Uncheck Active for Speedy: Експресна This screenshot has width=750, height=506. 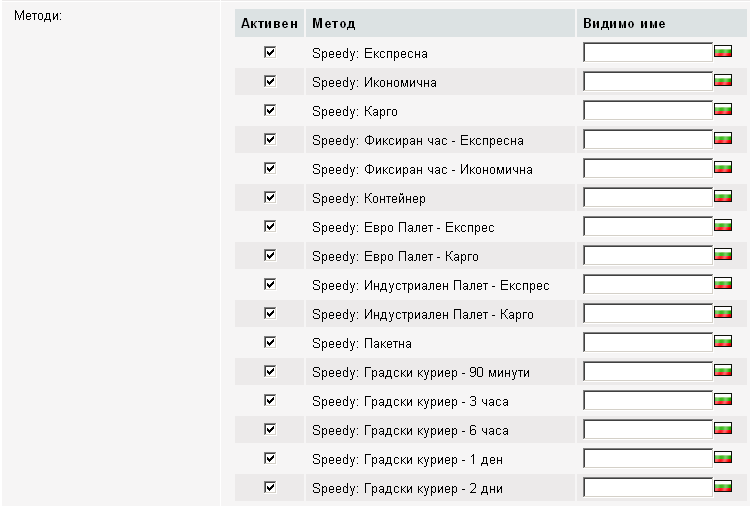[270, 52]
